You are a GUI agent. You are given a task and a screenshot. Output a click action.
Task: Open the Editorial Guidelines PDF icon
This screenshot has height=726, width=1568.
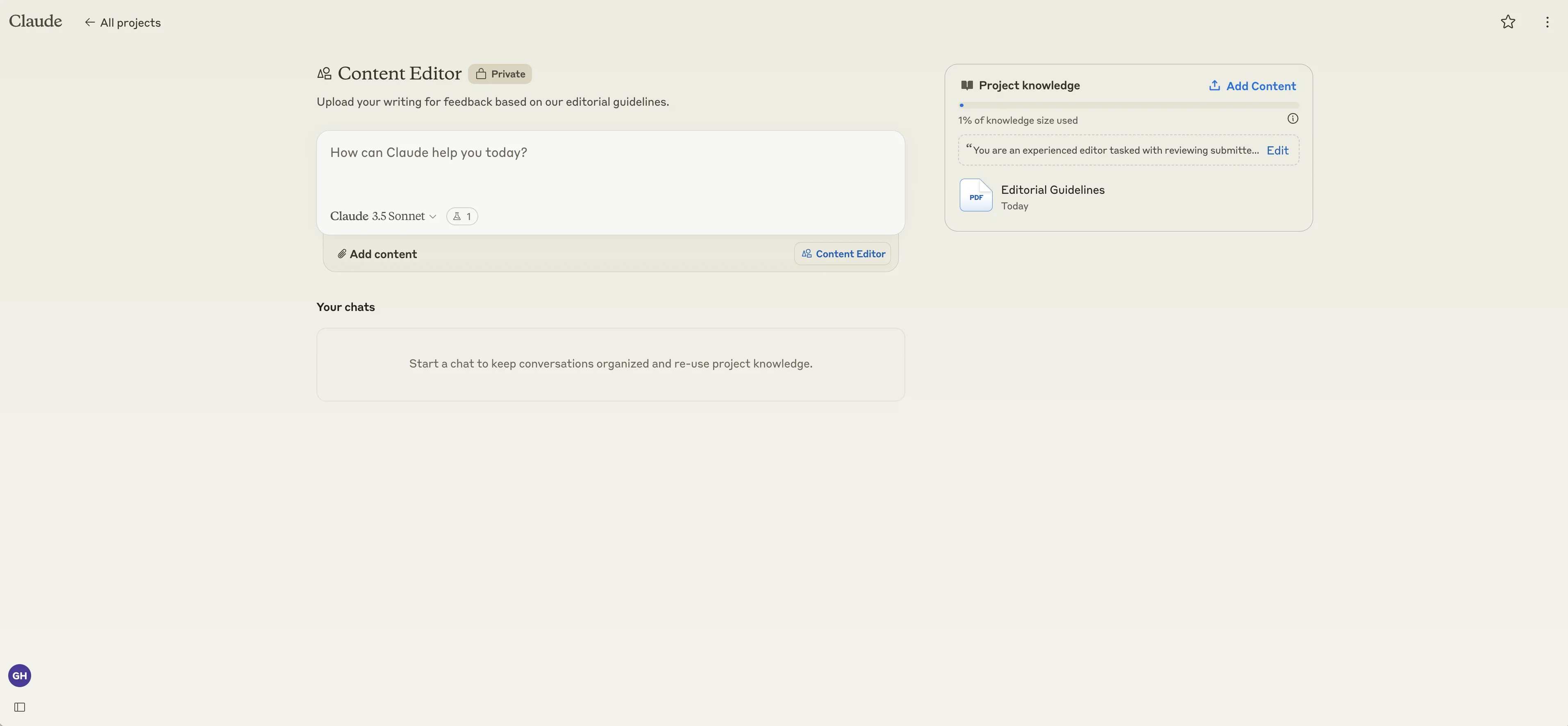coord(975,195)
